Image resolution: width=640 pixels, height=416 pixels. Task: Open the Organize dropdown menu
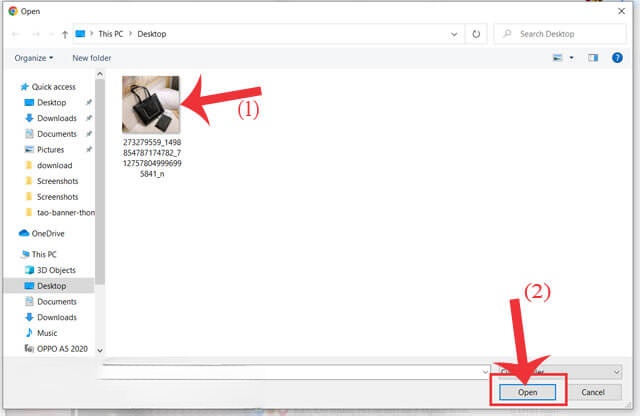34,58
